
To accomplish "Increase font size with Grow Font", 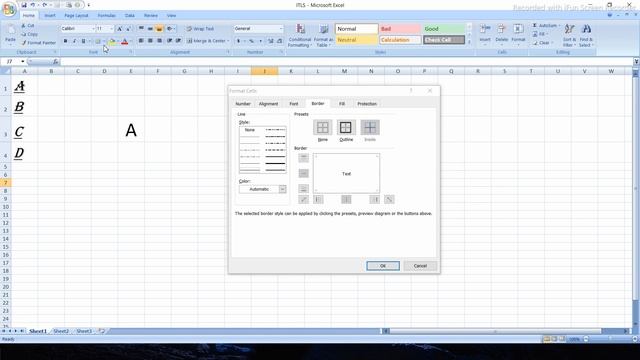I will (x=120, y=29).
